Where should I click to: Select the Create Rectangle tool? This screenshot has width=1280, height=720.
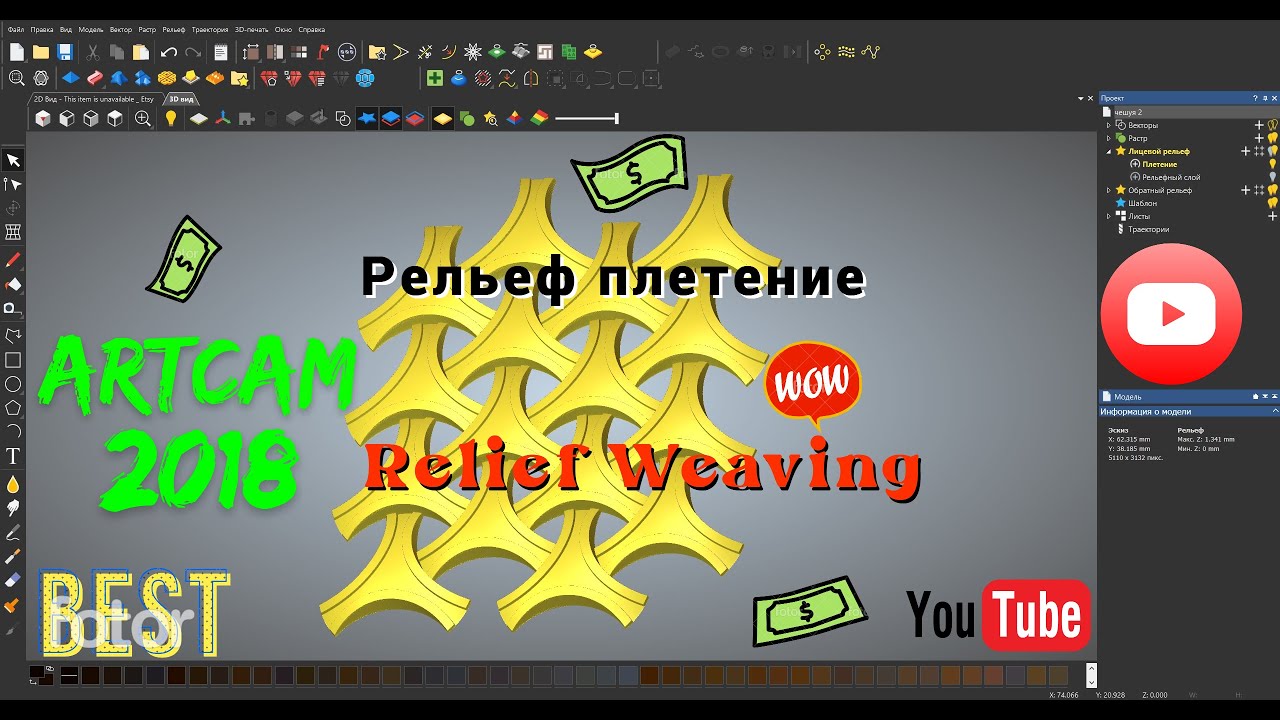click(x=13, y=360)
